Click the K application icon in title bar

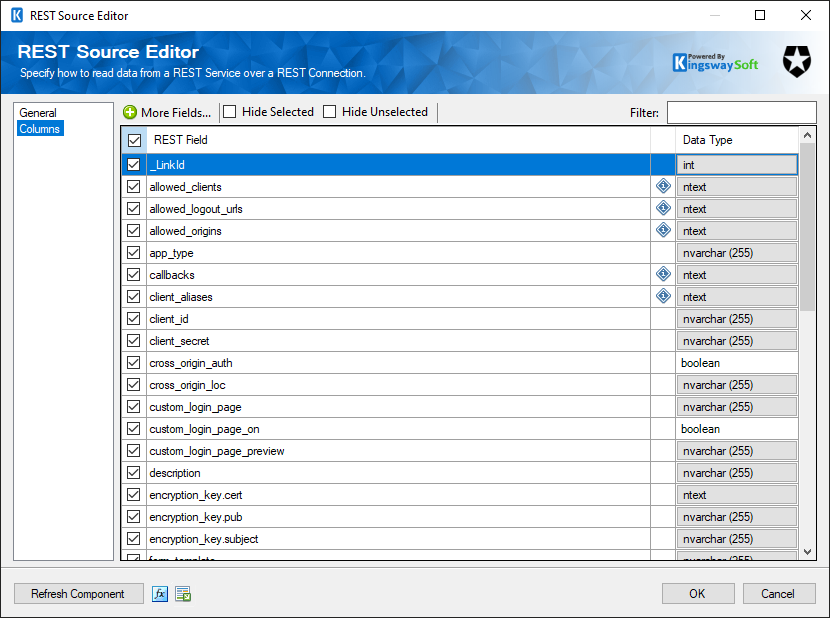[x=17, y=15]
